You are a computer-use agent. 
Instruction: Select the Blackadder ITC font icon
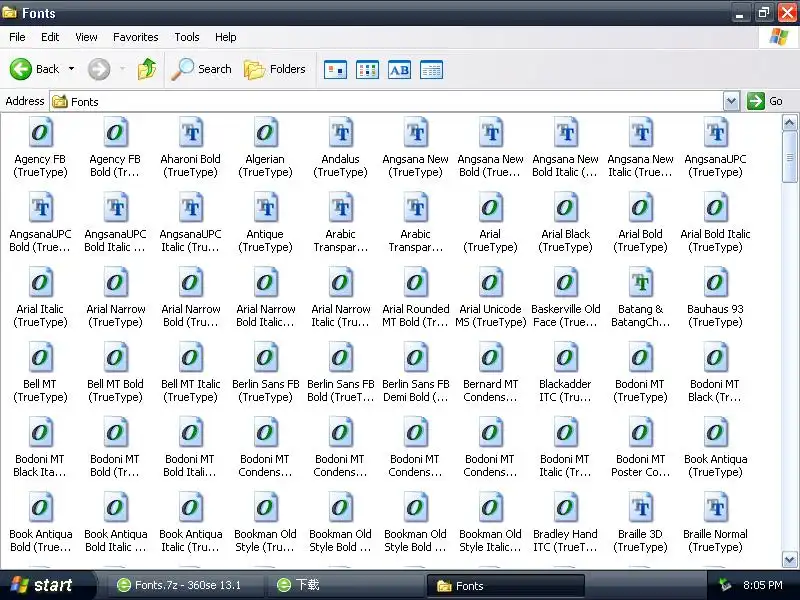(565, 357)
